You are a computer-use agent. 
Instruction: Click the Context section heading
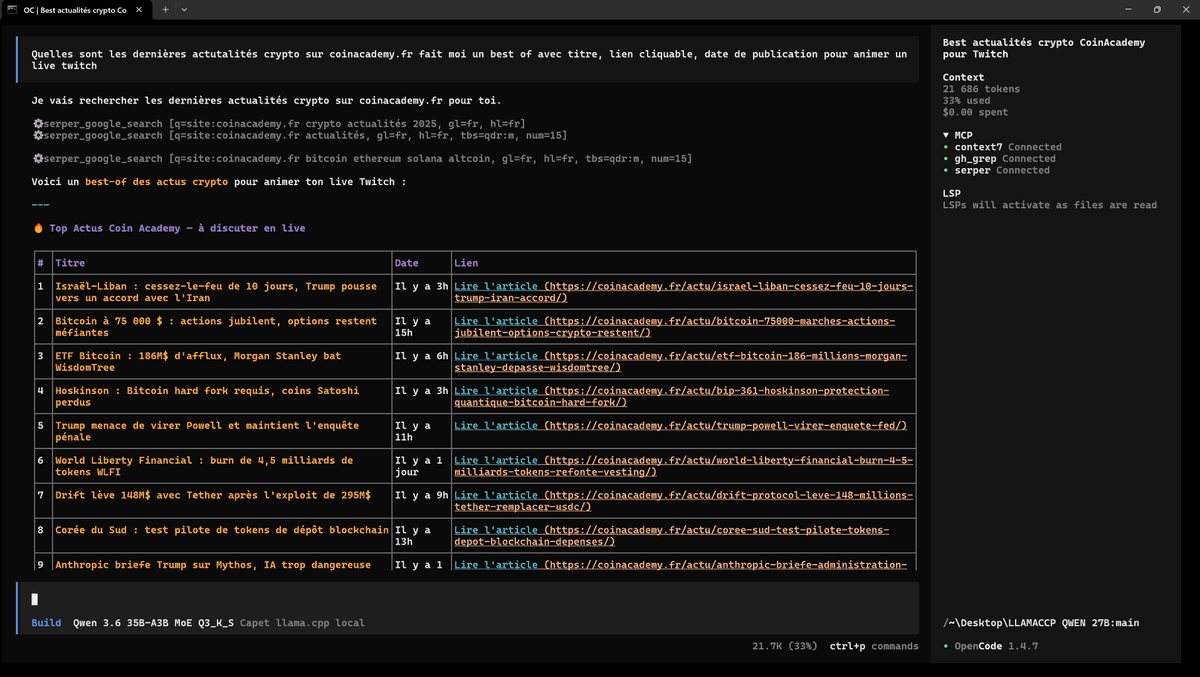(x=963, y=77)
